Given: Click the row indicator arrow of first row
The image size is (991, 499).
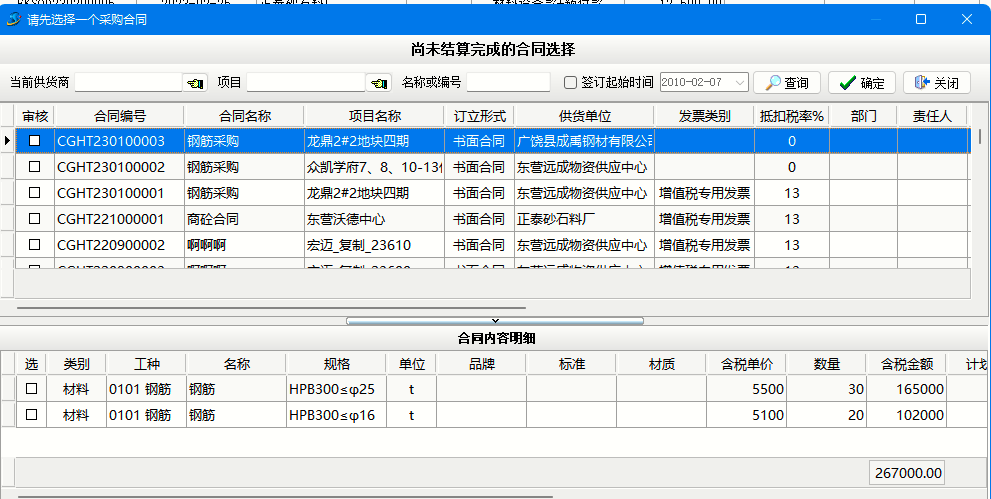Looking at the screenshot, I should [8, 141].
